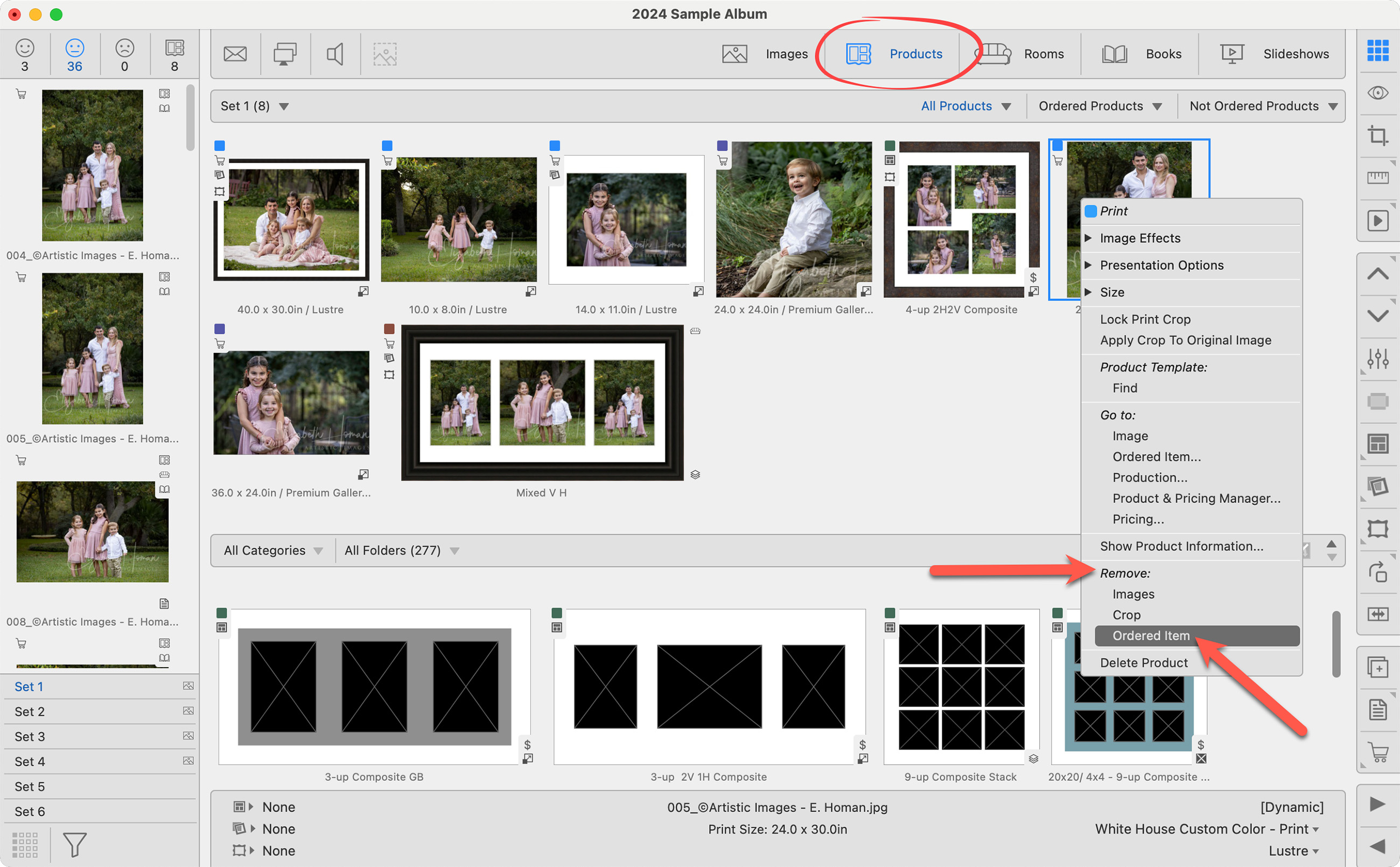Click the envelope email icon
The image size is (1400, 867).
point(235,54)
